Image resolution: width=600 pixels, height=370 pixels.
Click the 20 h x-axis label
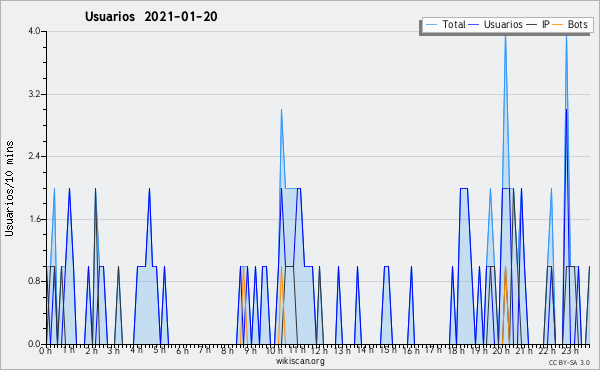pyautogui.click(x=502, y=351)
